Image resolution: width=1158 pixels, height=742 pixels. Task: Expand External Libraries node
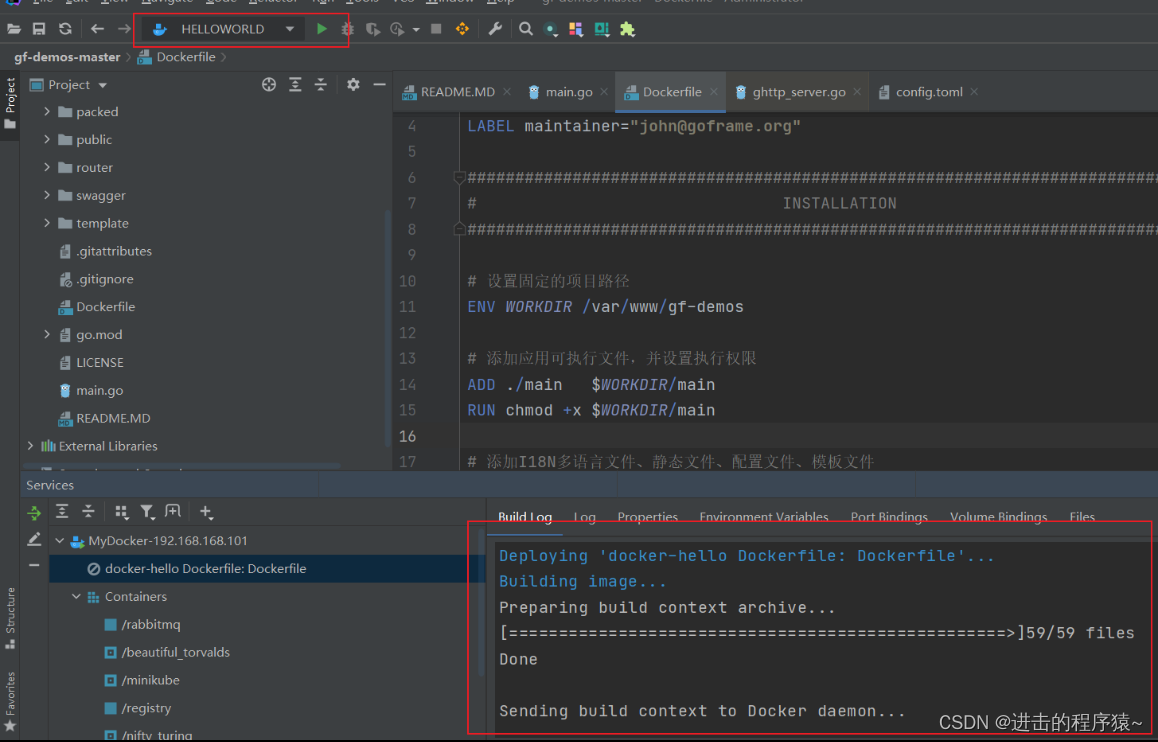[30, 445]
